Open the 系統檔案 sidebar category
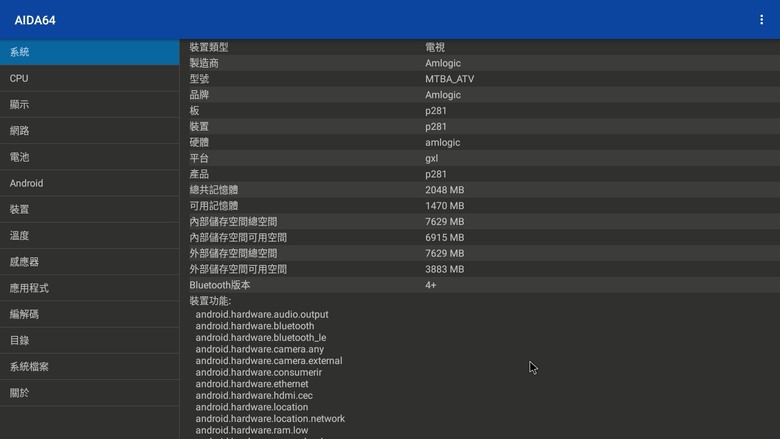This screenshot has width=780, height=439. click(90, 367)
